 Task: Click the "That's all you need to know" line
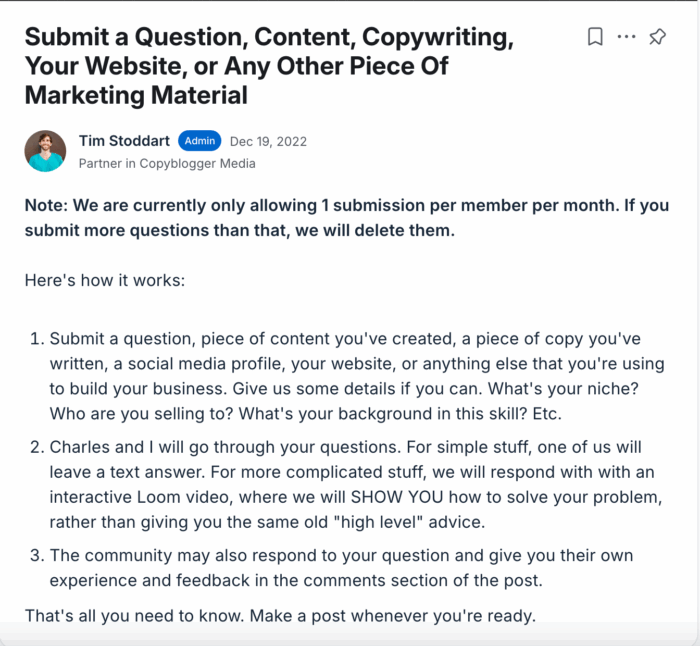coord(280,616)
